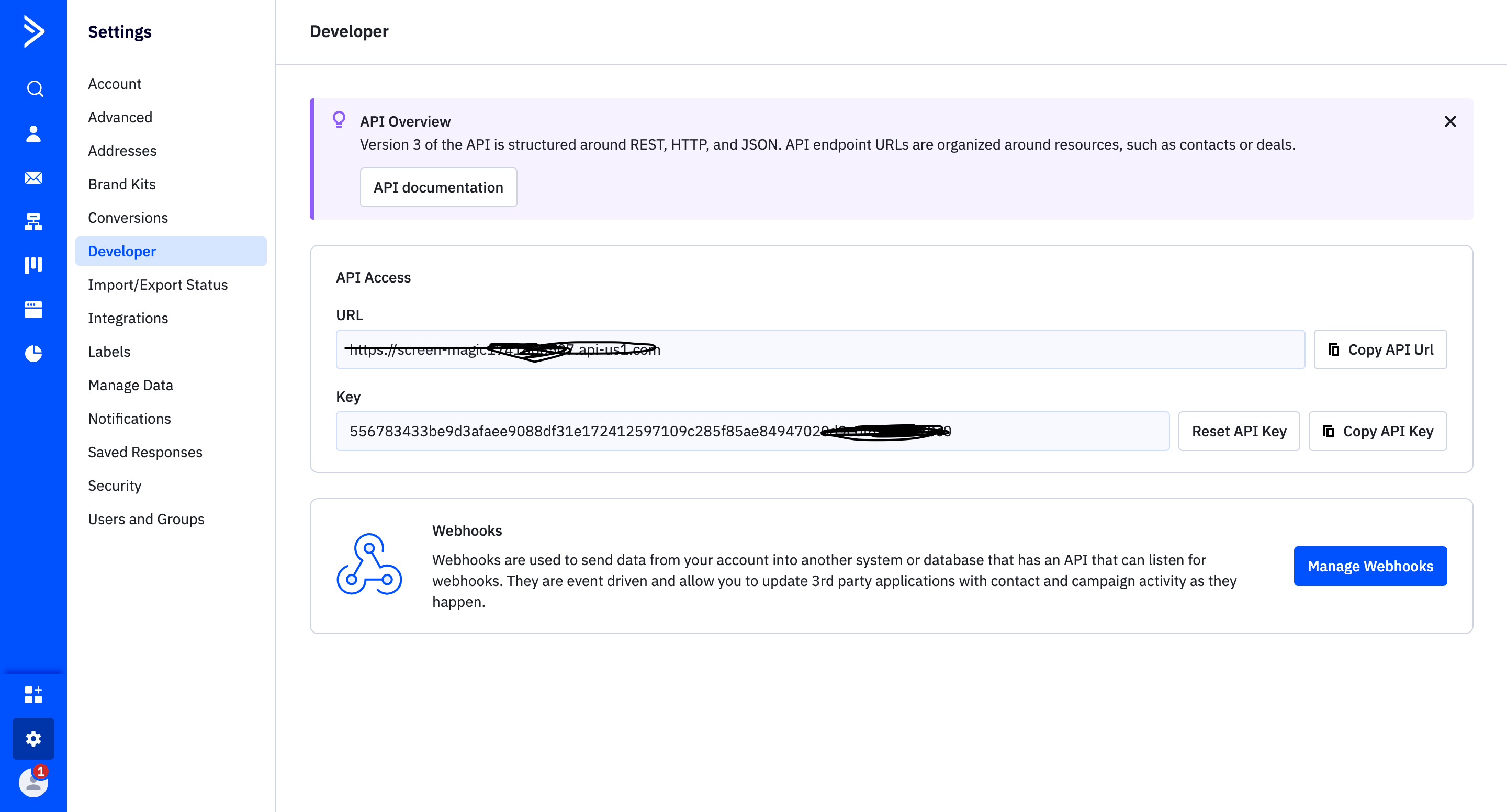This screenshot has width=1507, height=812.
Task: Click Reset API Key button
Action: pos(1239,431)
